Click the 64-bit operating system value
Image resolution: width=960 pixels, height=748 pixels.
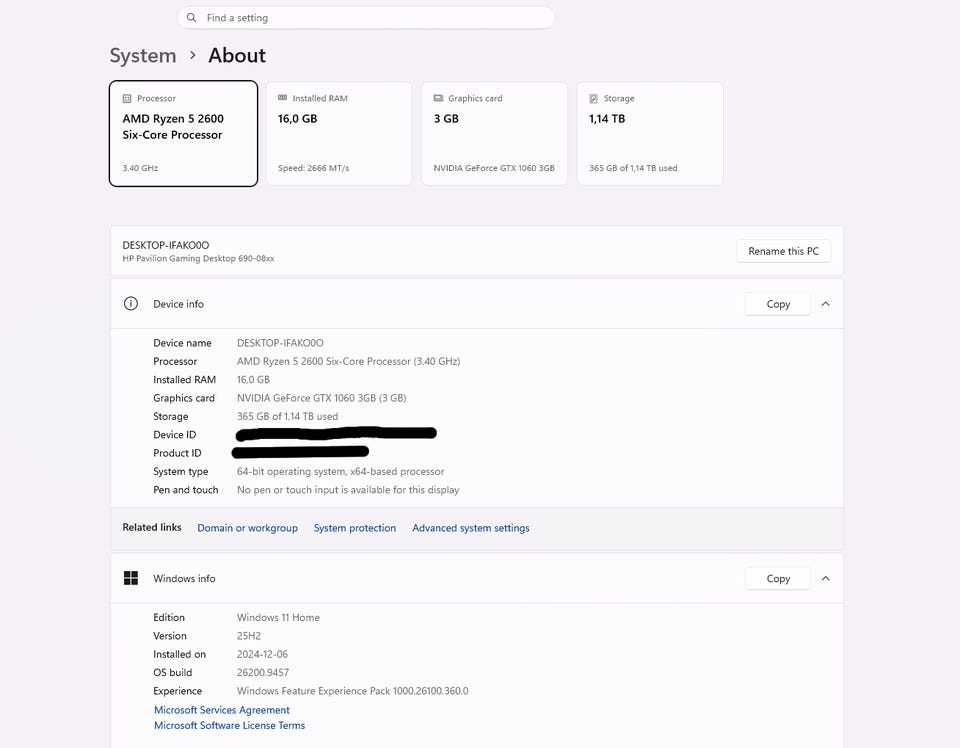click(340, 471)
